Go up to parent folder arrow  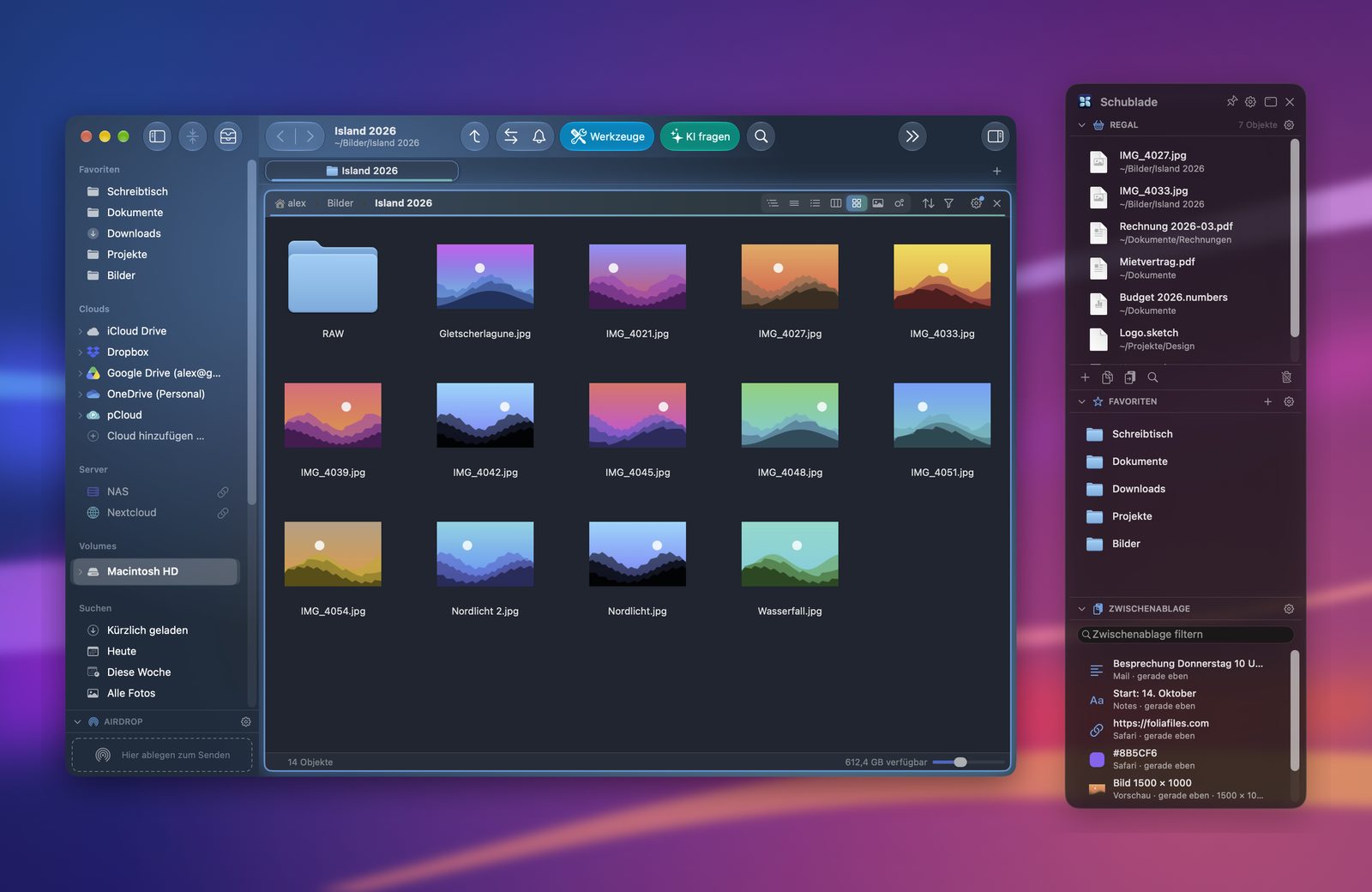pyautogui.click(x=475, y=136)
